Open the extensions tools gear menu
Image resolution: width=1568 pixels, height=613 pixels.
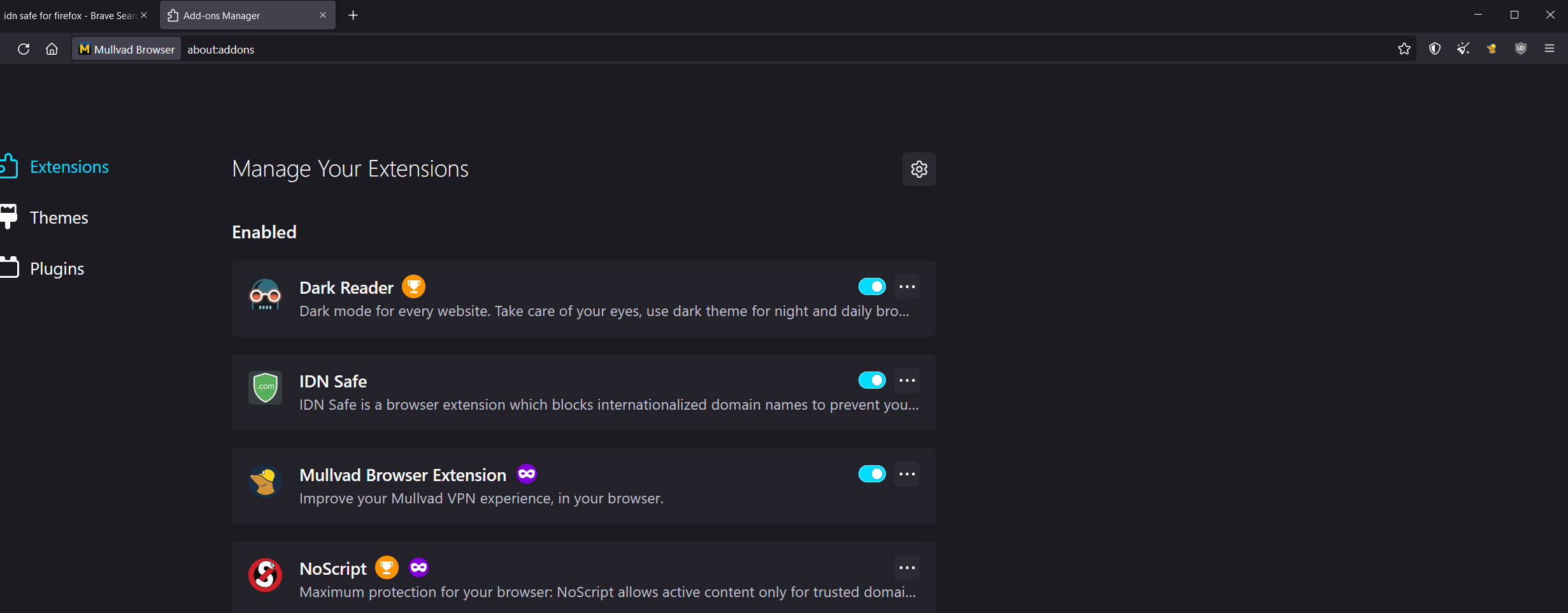click(919, 169)
